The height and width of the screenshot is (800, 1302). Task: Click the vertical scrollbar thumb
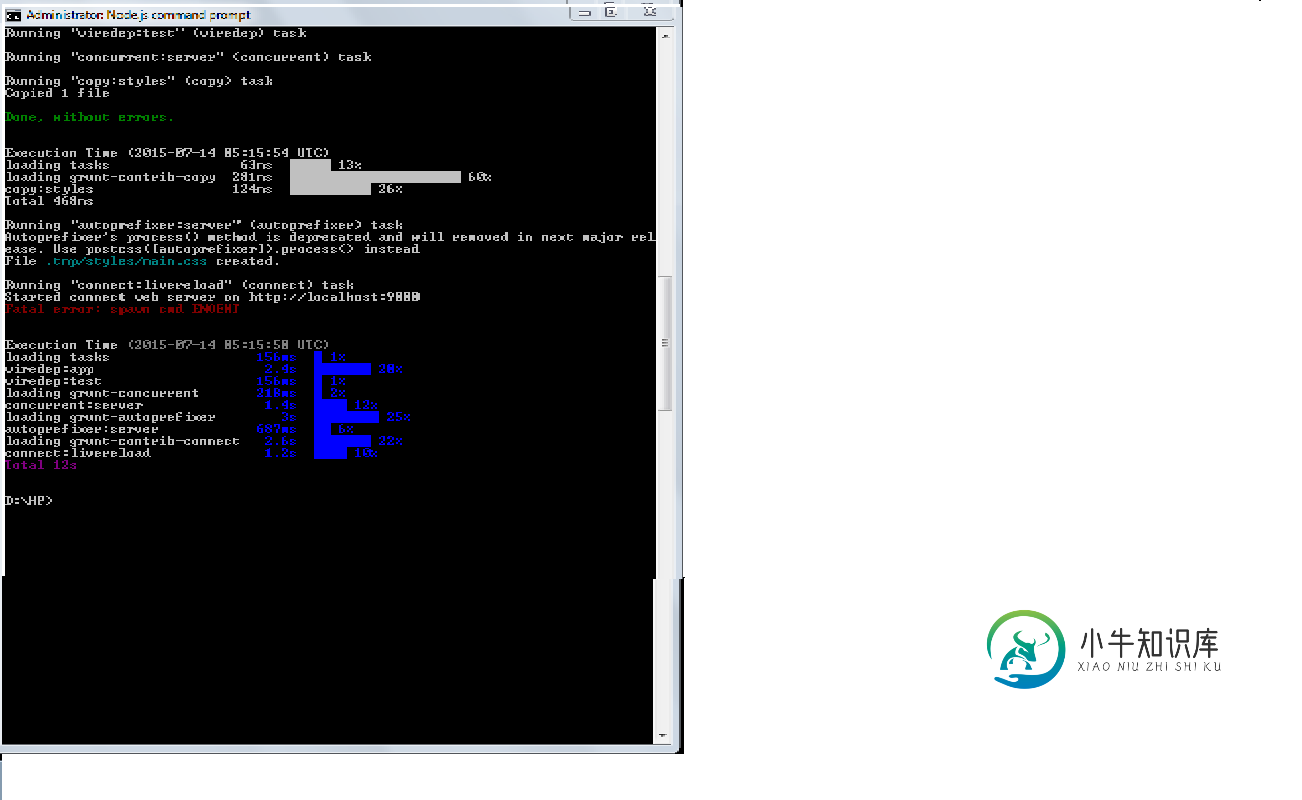(x=665, y=343)
